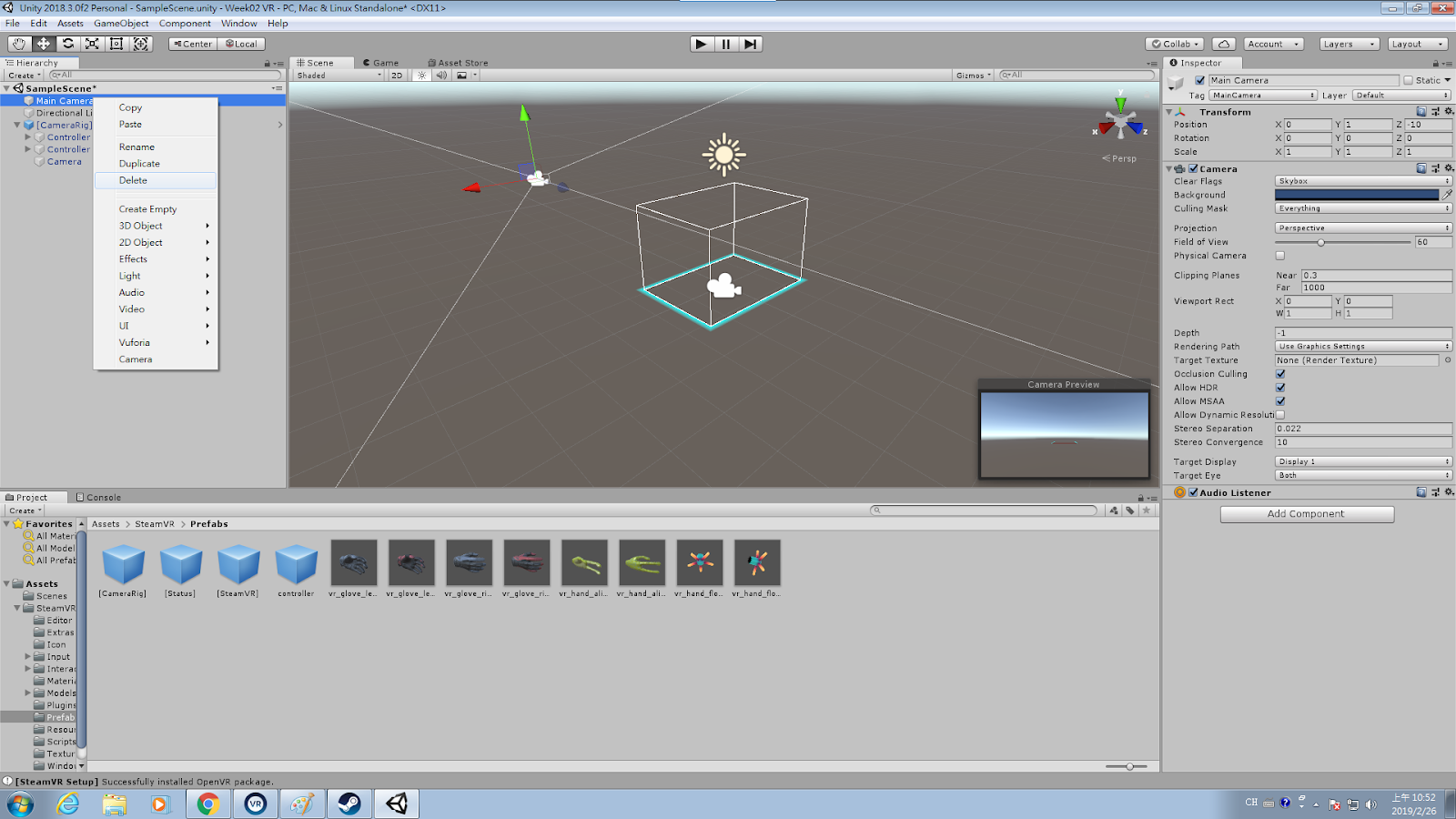The image size is (1456, 819).
Task: Open Google Chrome from the taskbar
Action: 208,804
